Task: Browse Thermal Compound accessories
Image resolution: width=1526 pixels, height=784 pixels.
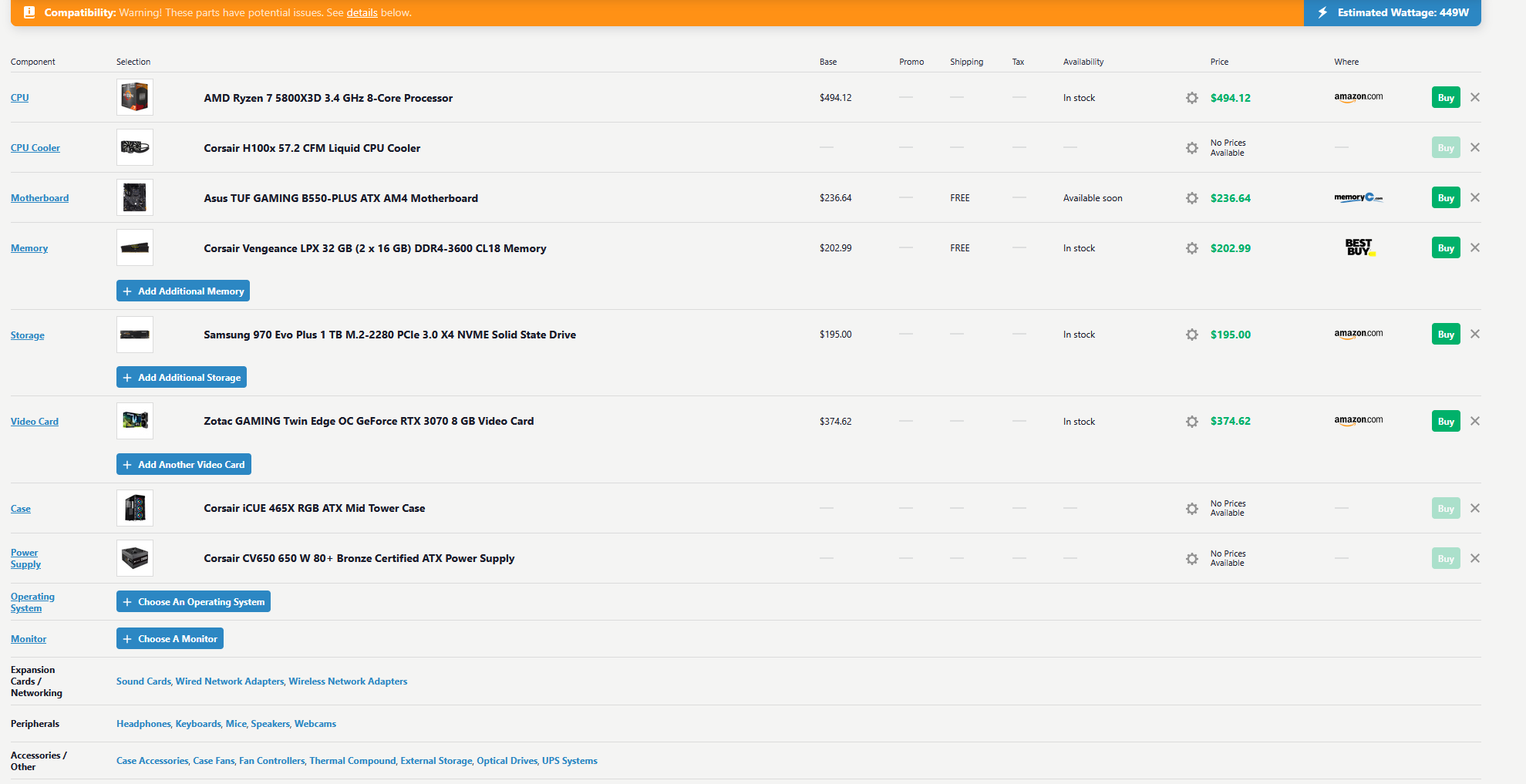Action: pos(352,761)
